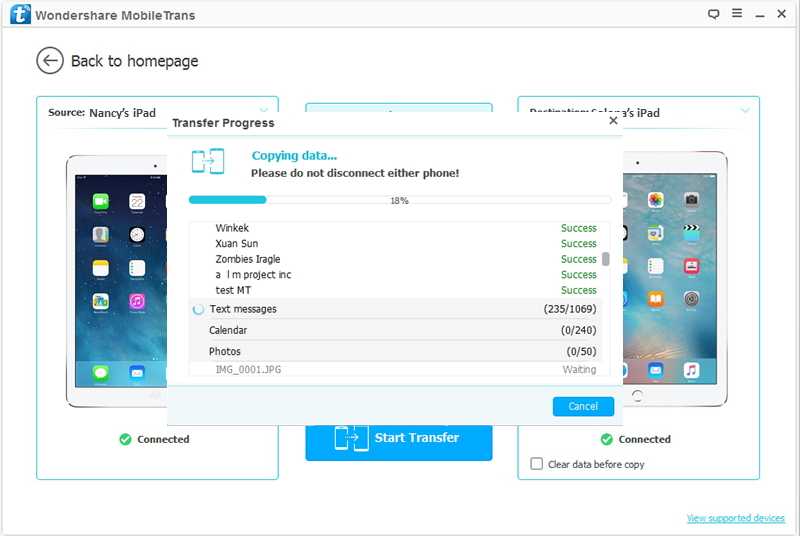
Task: Click the Back to homepage arrow icon
Action: pos(50,61)
